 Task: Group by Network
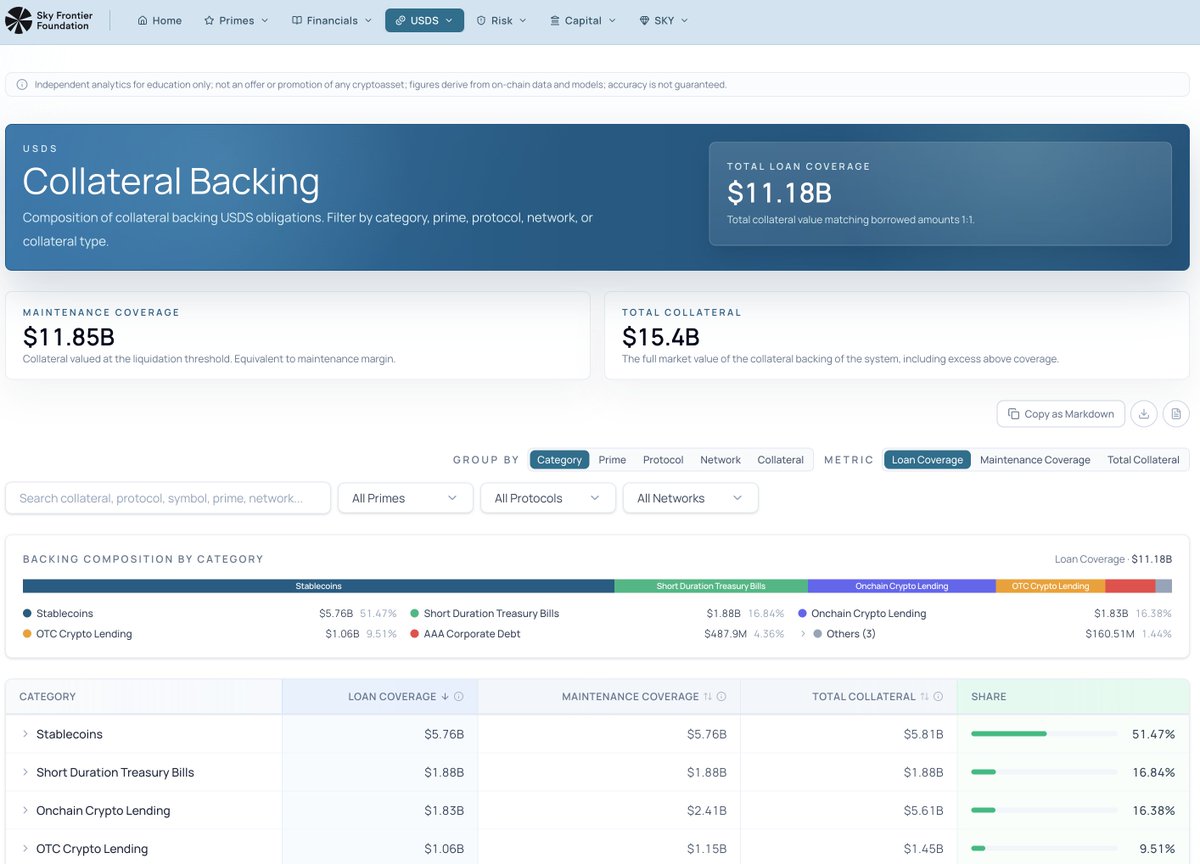(x=720, y=460)
